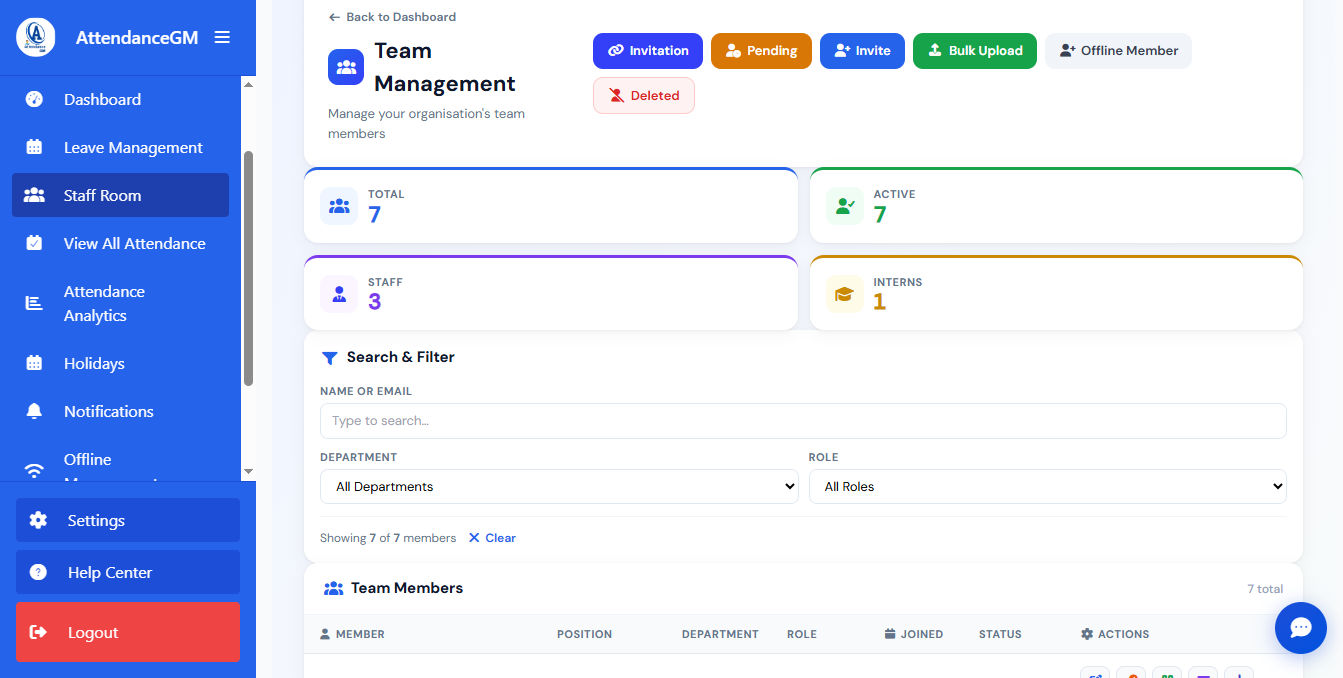Viewport: 1343px width, 678px height.
Task: Click the sidebar scrollbar up arrow
Action: [249, 85]
